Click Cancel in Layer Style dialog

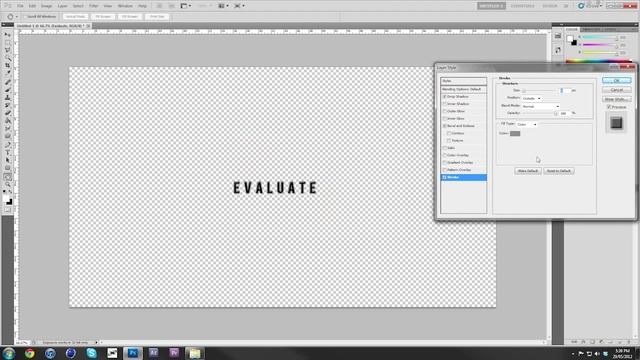[x=616, y=90]
